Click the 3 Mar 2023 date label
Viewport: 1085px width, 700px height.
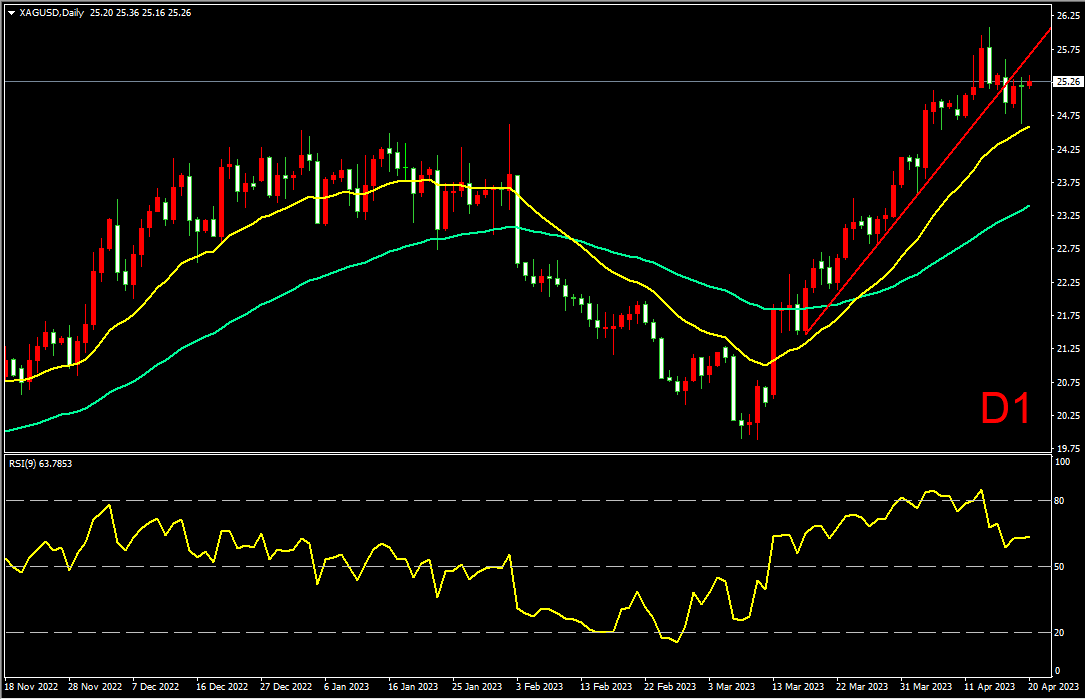click(731, 687)
